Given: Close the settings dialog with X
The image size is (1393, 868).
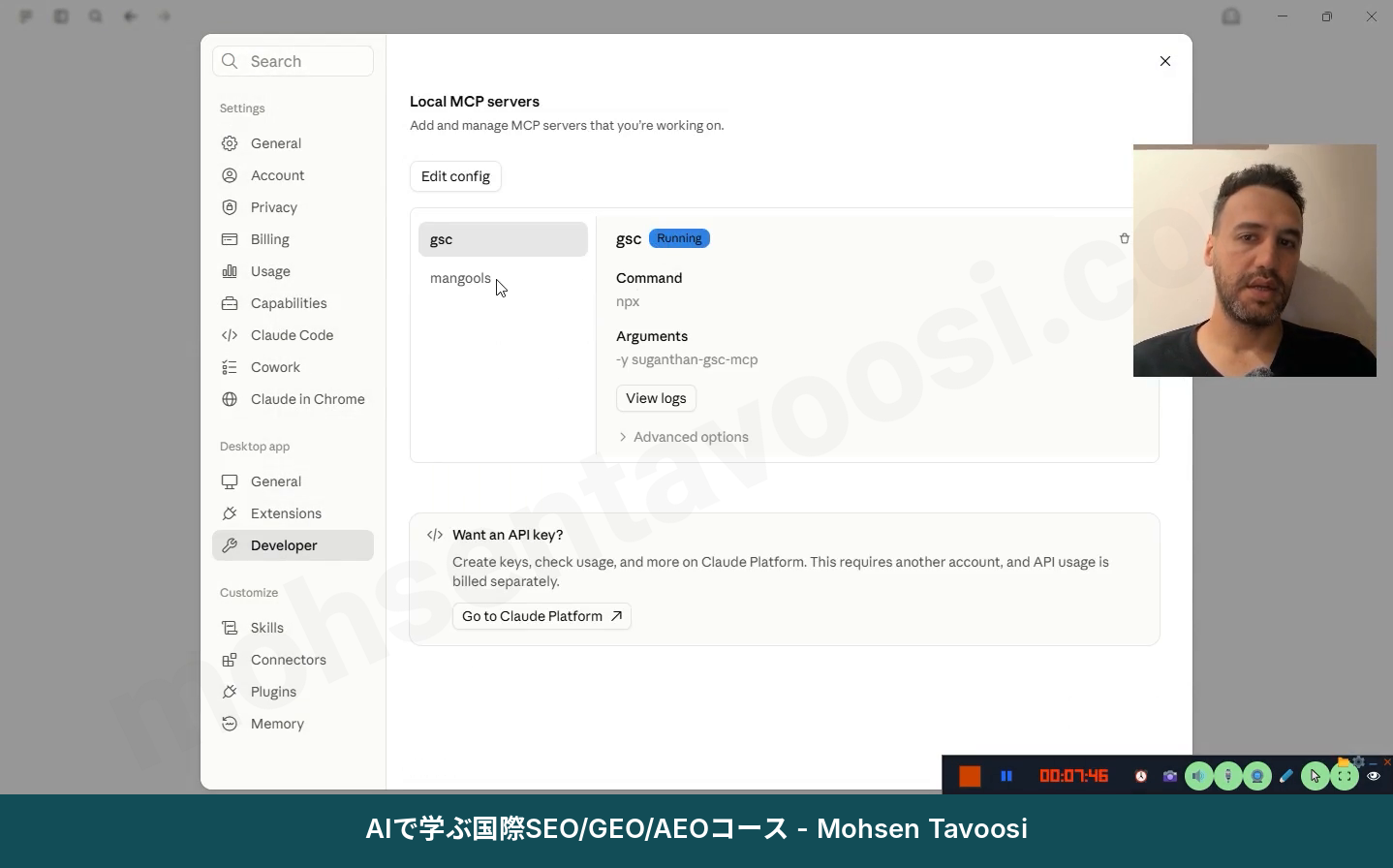Looking at the screenshot, I should [1165, 61].
